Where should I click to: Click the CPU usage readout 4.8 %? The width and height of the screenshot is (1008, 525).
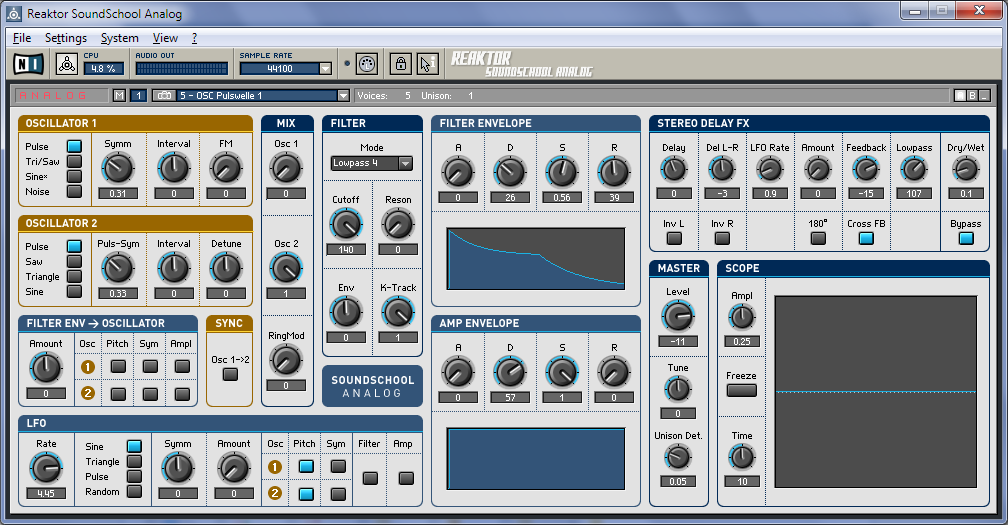point(104,69)
